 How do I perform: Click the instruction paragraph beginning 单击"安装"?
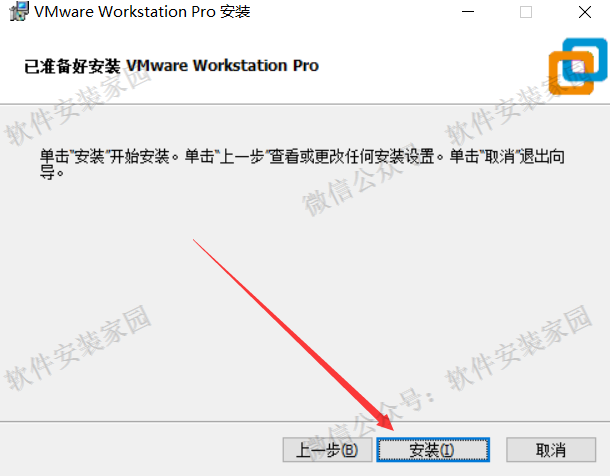[302, 163]
